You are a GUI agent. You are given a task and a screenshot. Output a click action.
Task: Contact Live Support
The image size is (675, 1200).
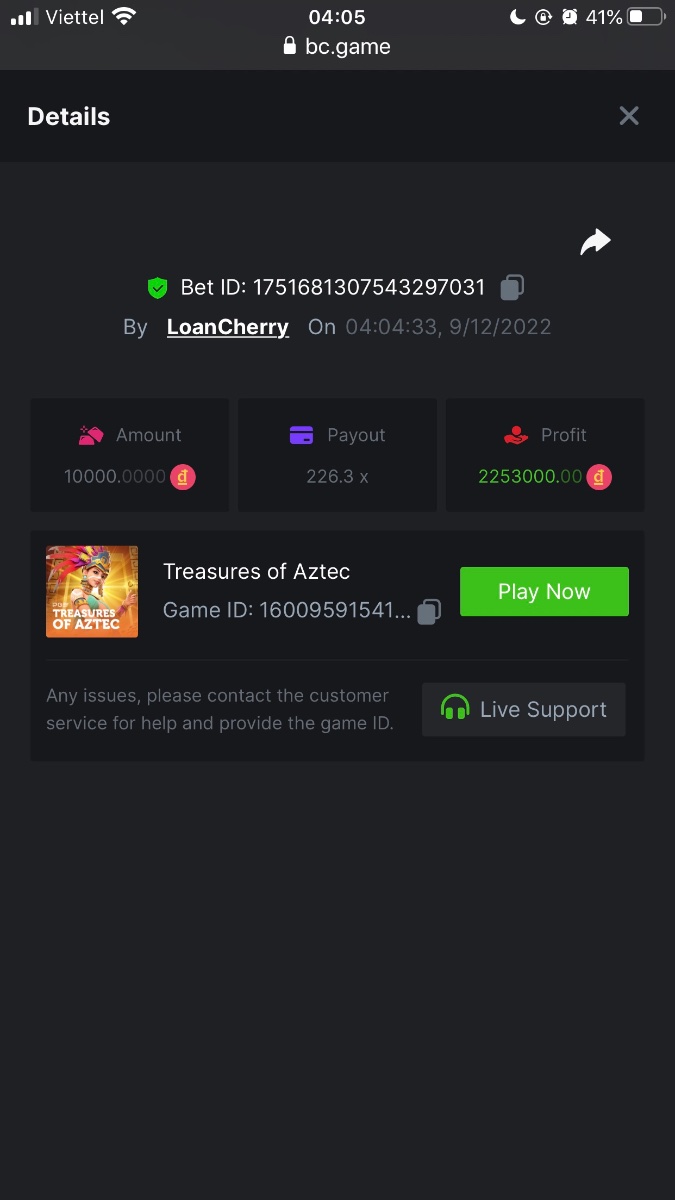(524, 710)
